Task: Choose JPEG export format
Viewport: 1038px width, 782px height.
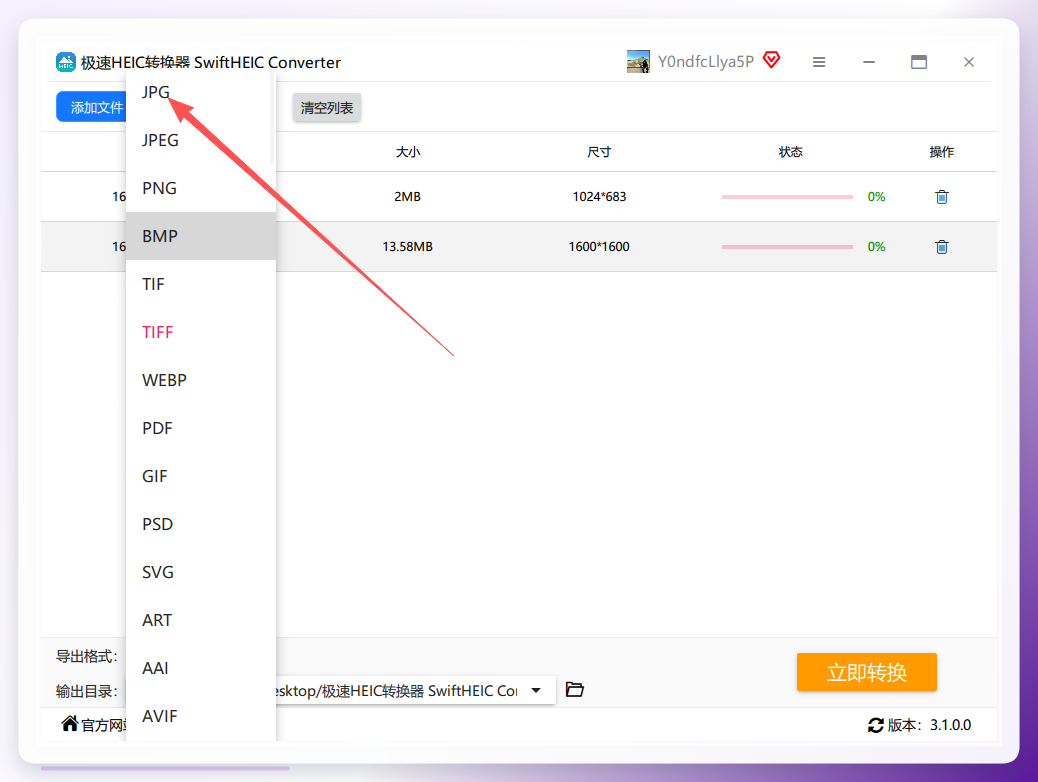Action: 201,140
